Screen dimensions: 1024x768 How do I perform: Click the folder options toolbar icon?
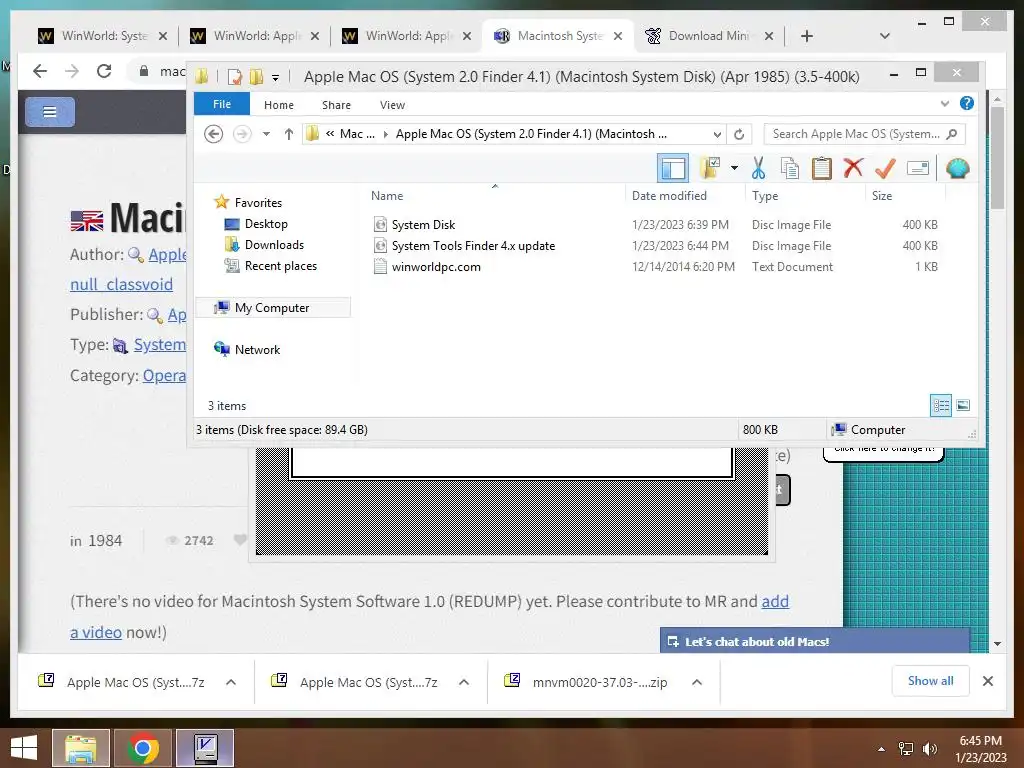pos(710,168)
